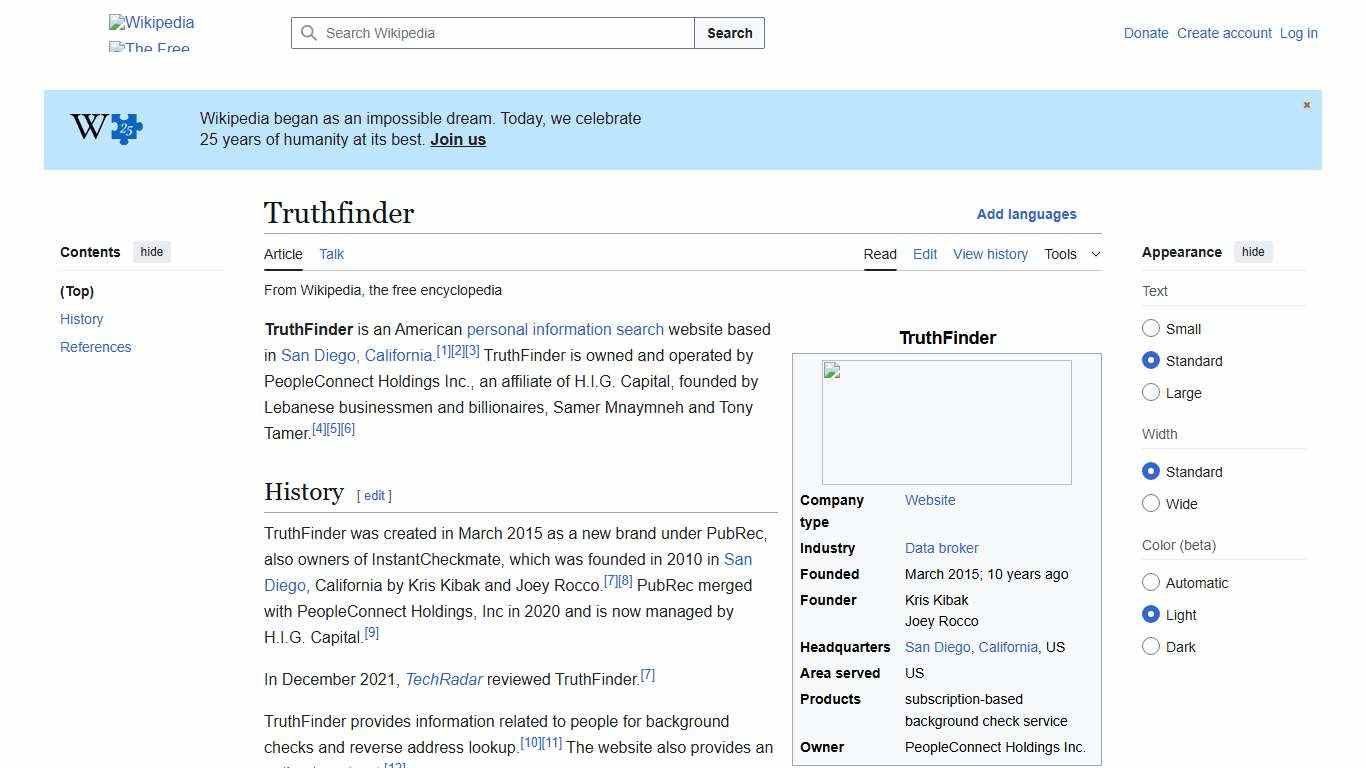Dismiss the anniversary banner with the × icon
Image resolution: width=1366 pixels, height=768 pixels.
1306,104
